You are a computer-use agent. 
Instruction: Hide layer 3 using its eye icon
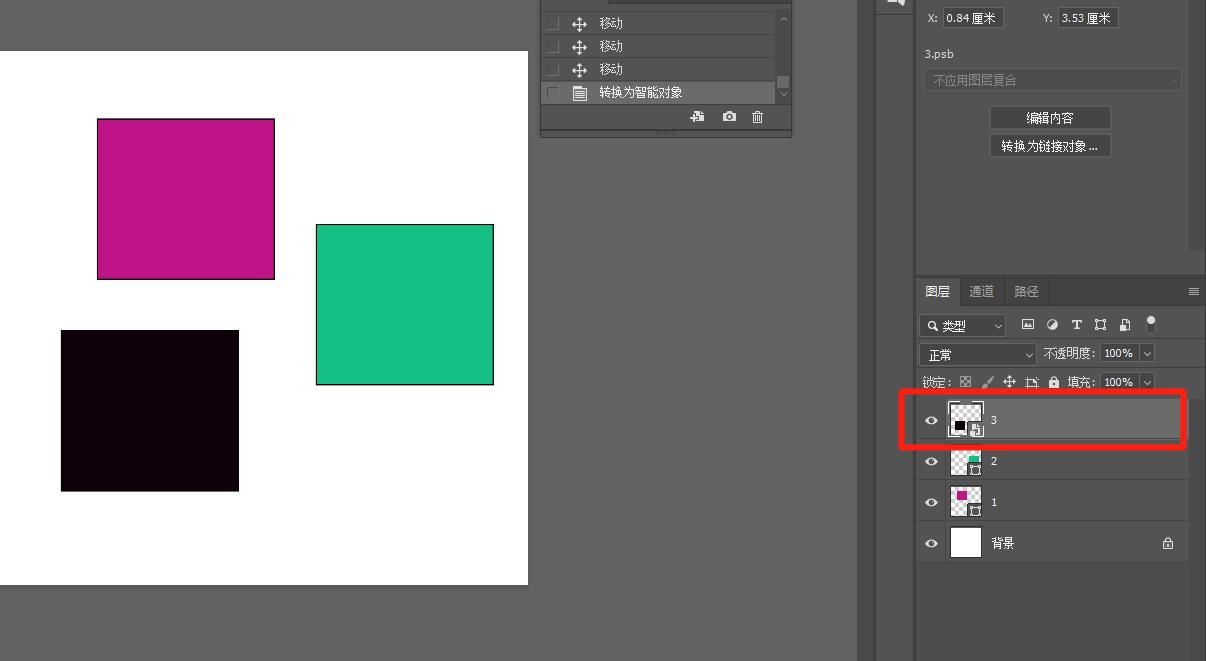click(931, 421)
